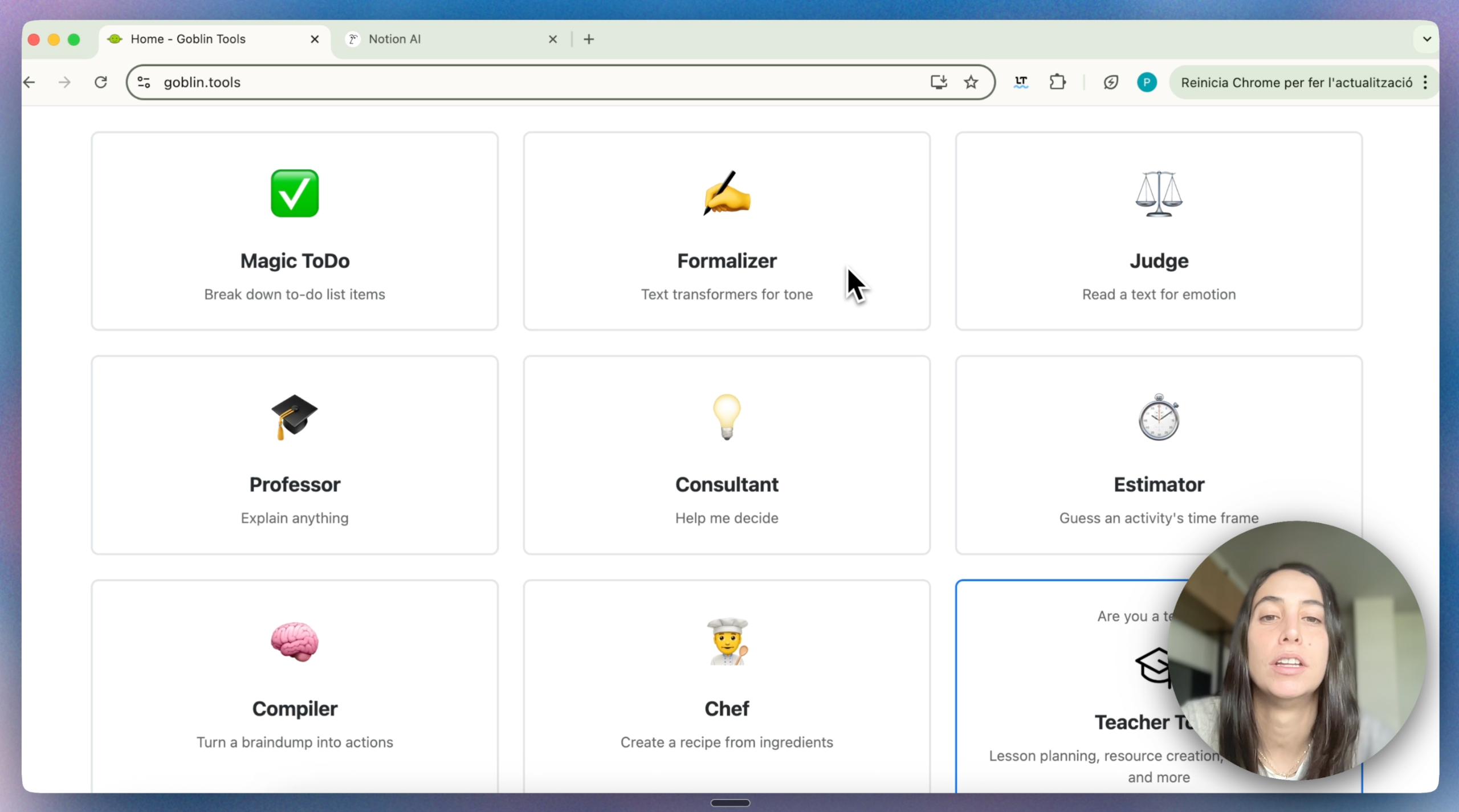View site information for goblin.tools
This screenshot has height=812, width=1459.
click(144, 82)
